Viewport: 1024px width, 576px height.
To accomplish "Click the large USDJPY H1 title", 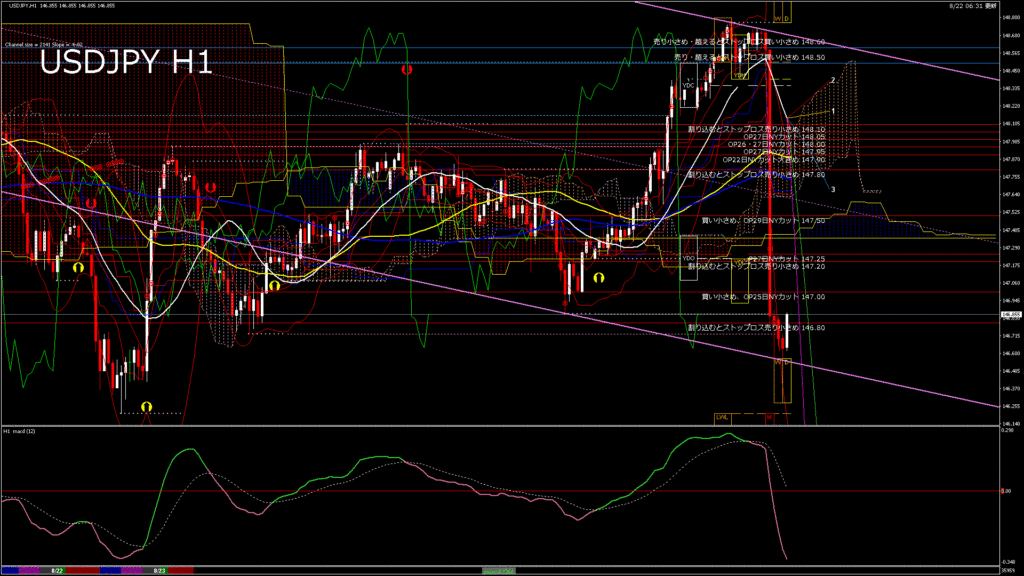I will click(x=125, y=64).
